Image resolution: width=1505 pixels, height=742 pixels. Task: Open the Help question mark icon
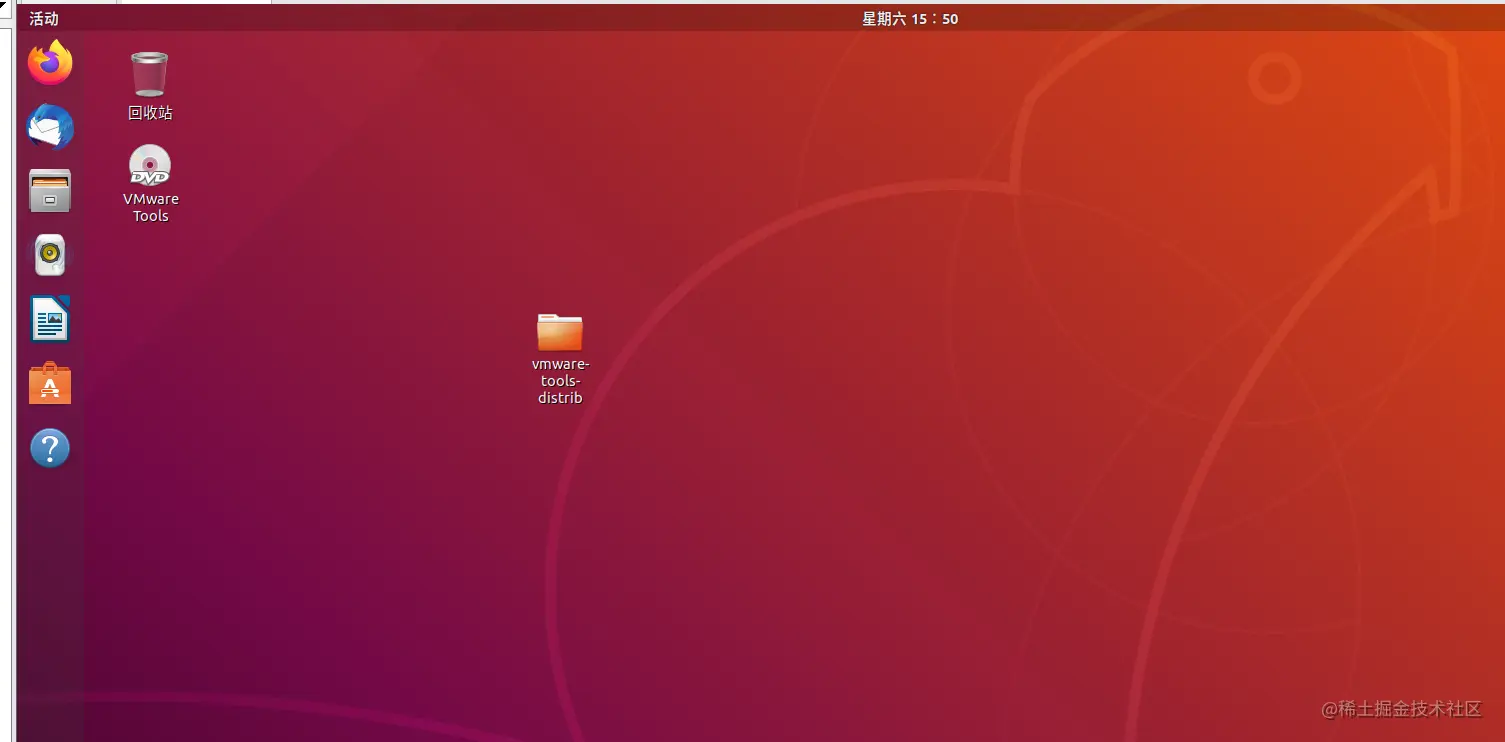pyautogui.click(x=50, y=448)
